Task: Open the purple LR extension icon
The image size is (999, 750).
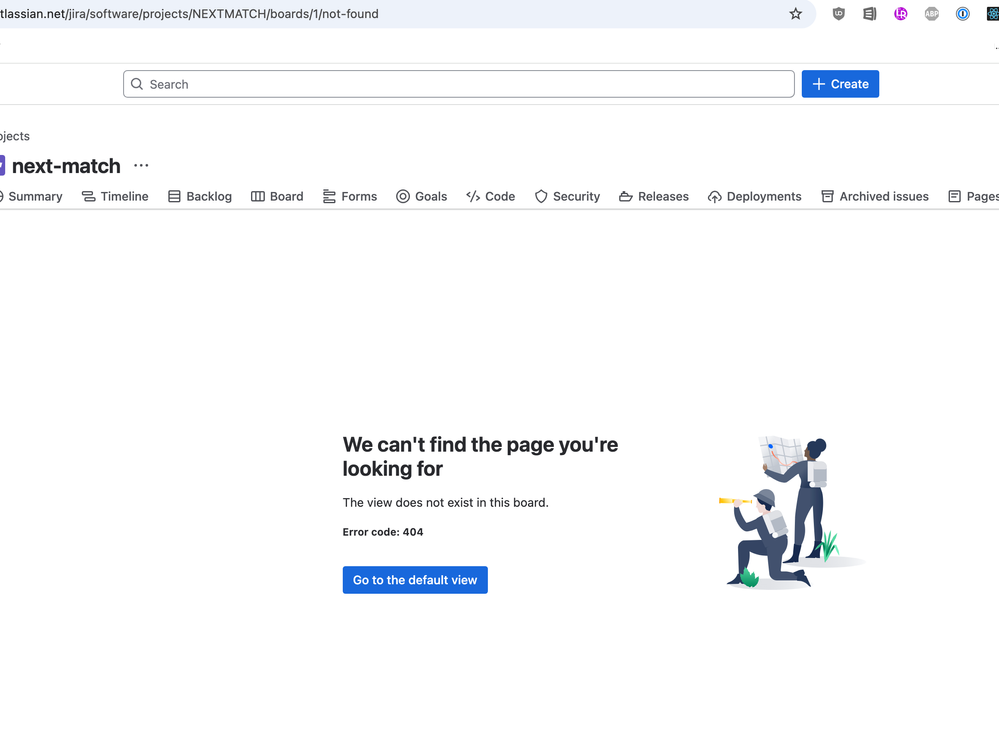Action: [x=900, y=13]
